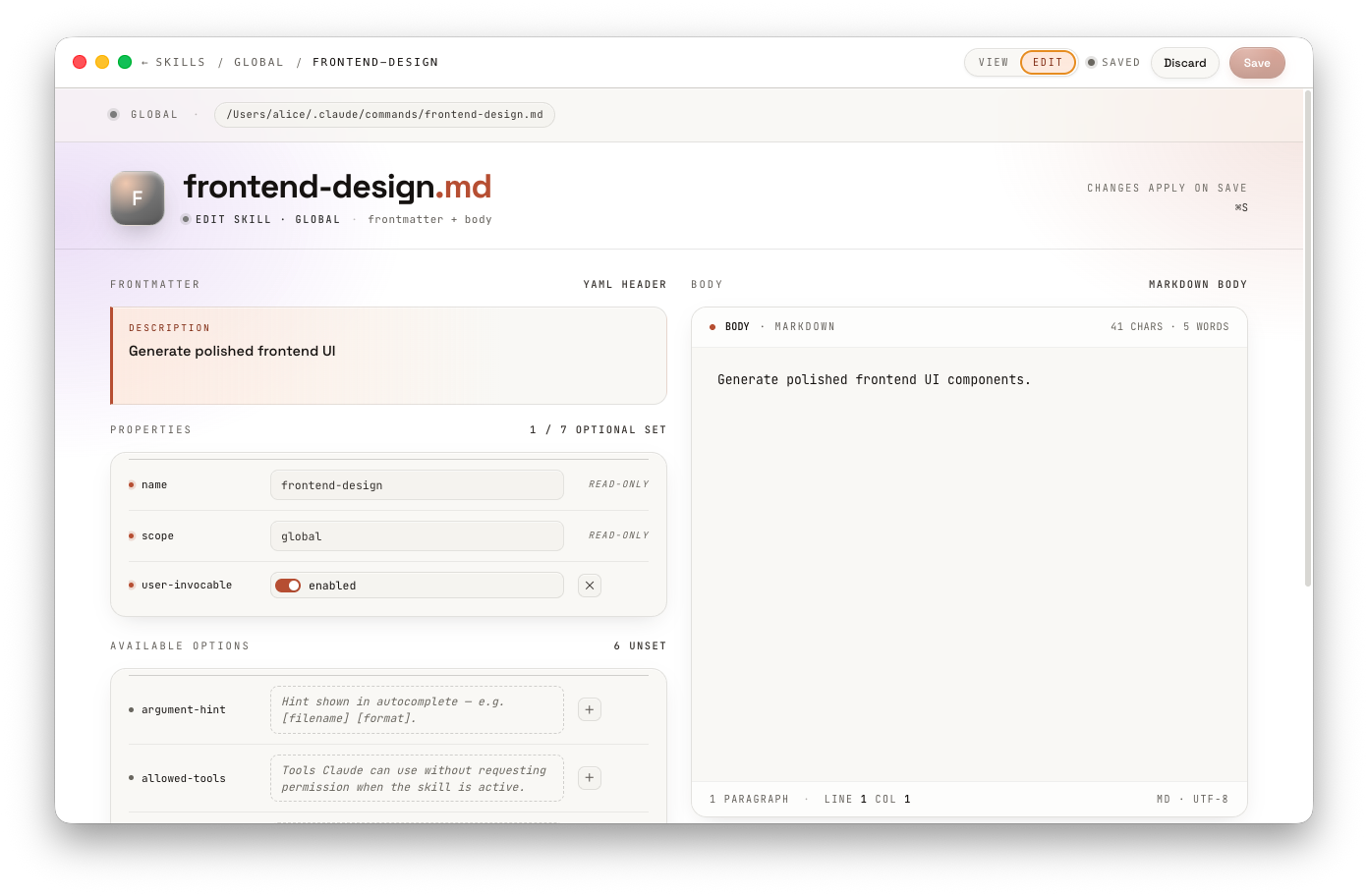Click the frontend-design.md title
Screen dimensions: 1368x896
[x=337, y=187]
